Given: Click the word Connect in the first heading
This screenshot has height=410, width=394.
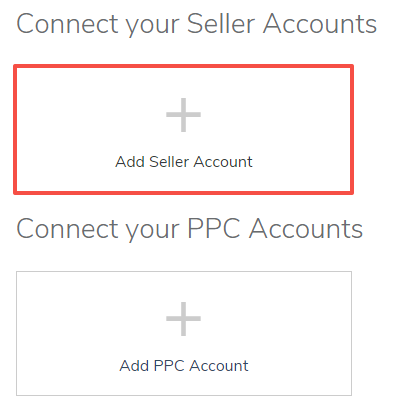Looking at the screenshot, I should point(67,24).
